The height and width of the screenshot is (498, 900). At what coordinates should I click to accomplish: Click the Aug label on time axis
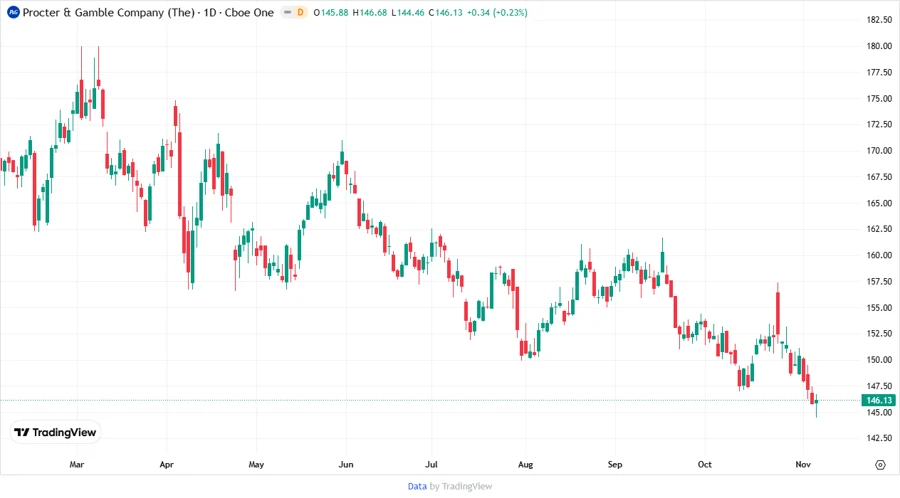tap(525, 464)
